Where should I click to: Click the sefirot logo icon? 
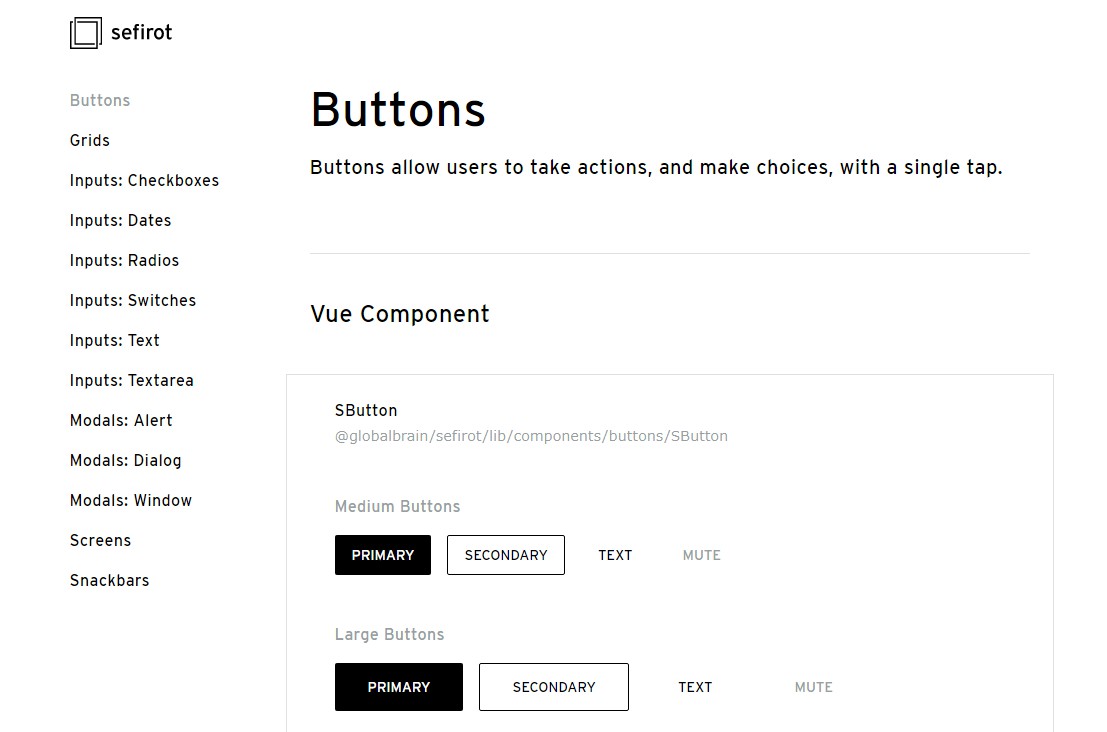[86, 33]
